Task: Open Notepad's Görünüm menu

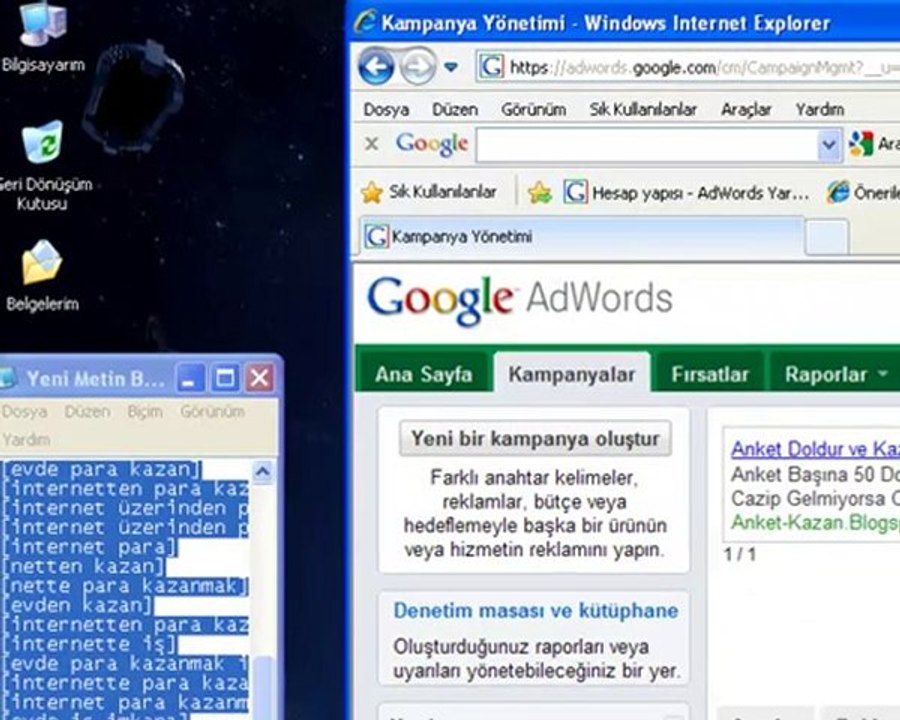Action: tap(212, 412)
